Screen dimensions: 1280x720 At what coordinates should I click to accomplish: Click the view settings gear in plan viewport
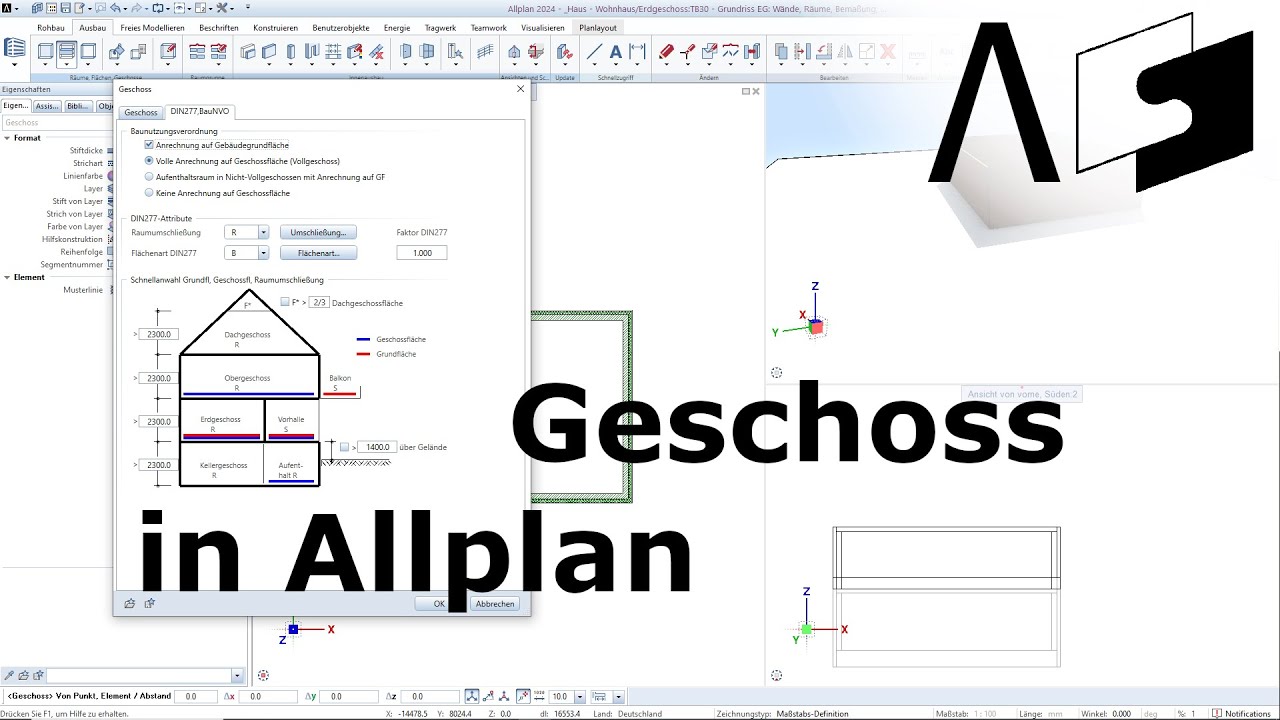tap(263, 675)
